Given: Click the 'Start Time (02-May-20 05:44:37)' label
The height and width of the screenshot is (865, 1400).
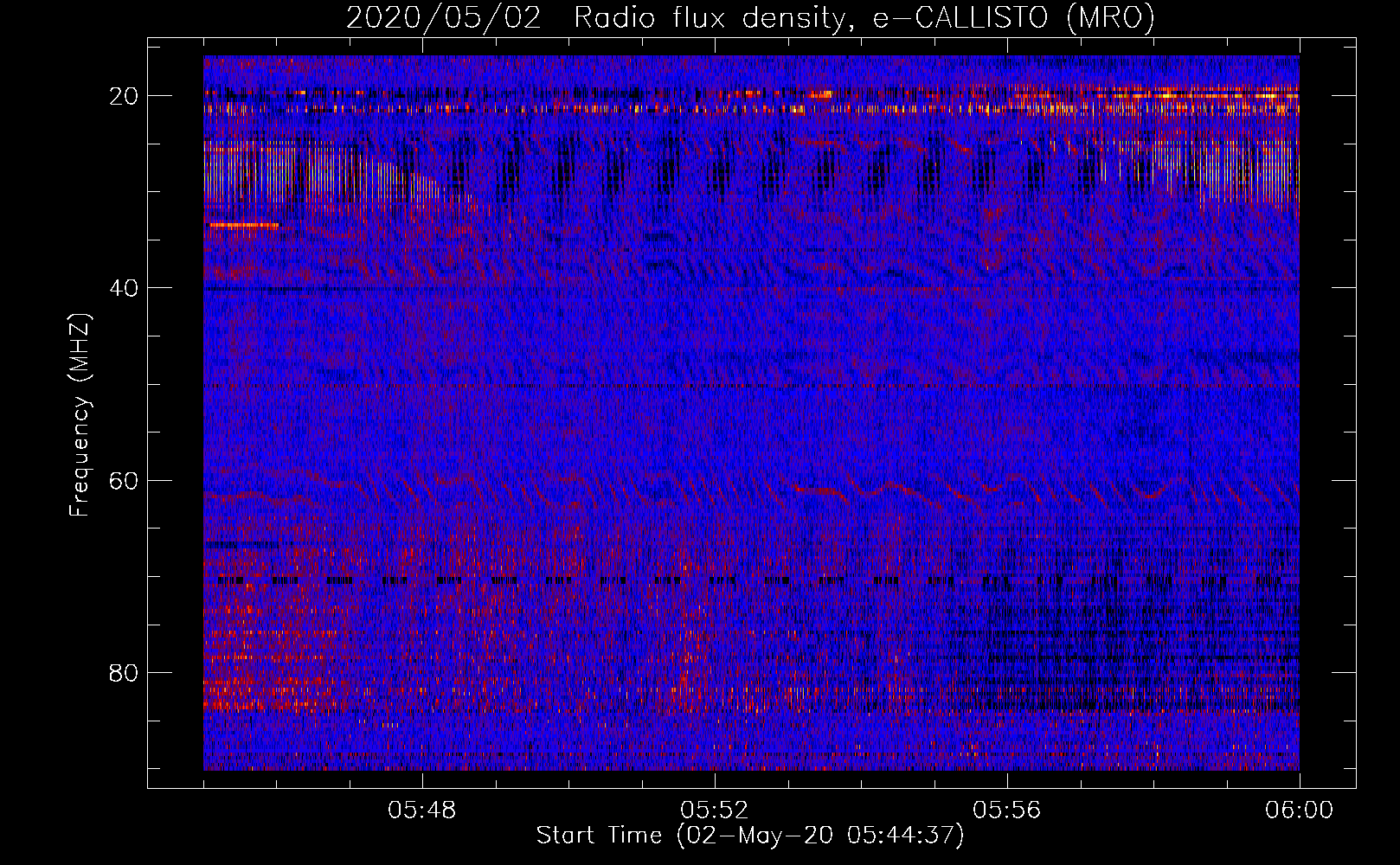Looking at the screenshot, I should pos(750,836).
